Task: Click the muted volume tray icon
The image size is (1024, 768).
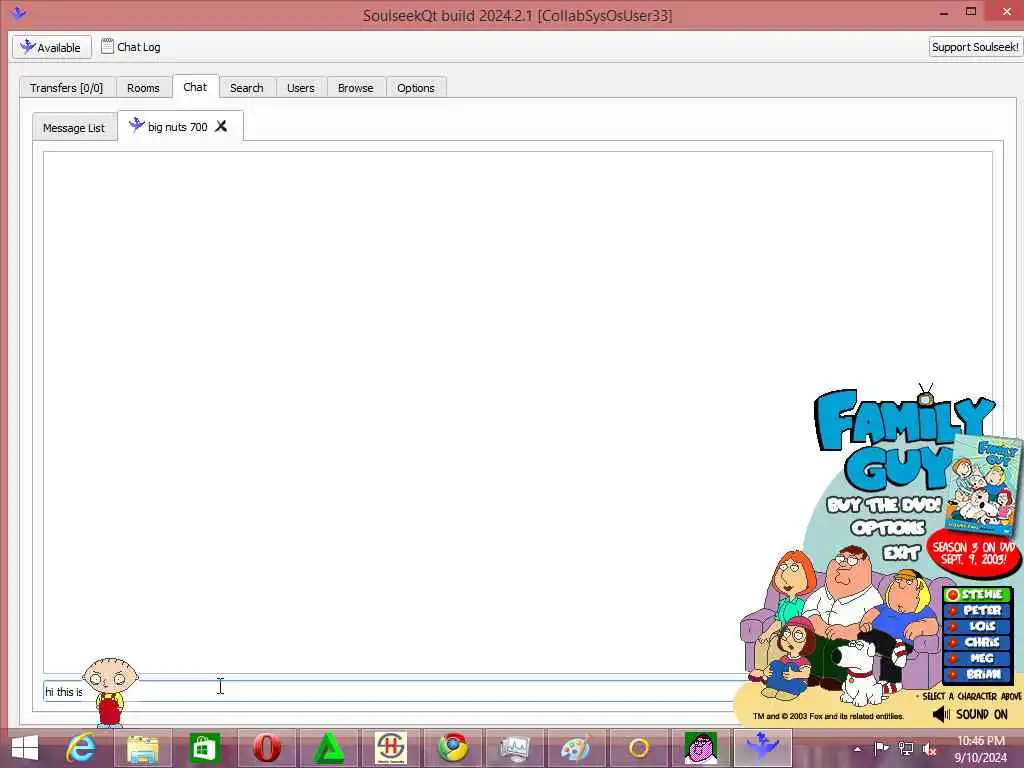Action: pos(930,749)
